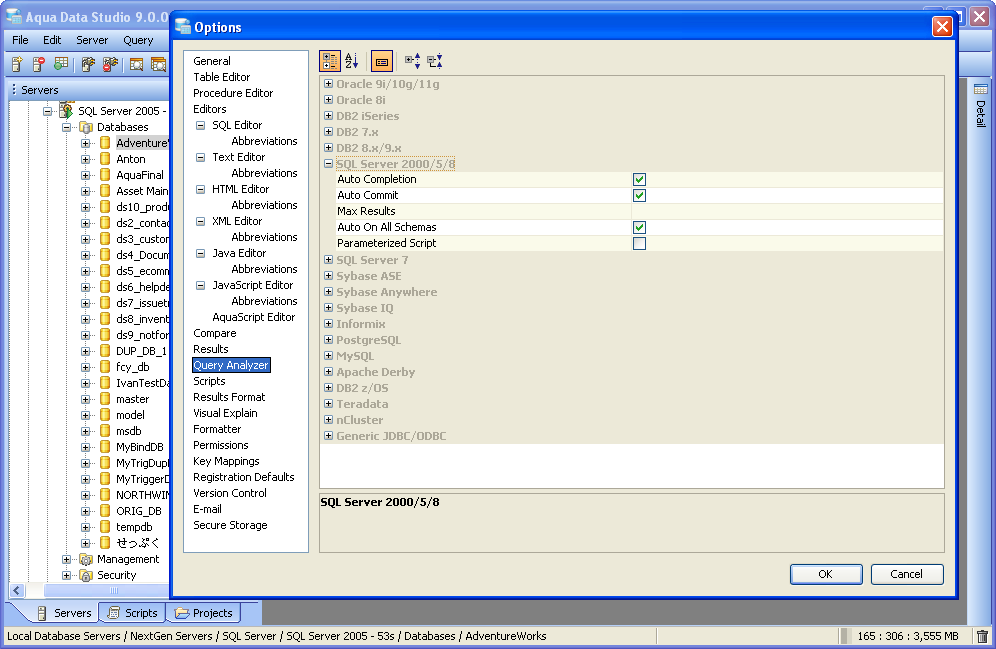
Task: Sort properties alphabetically with A-Z icon
Action: [x=351, y=62]
